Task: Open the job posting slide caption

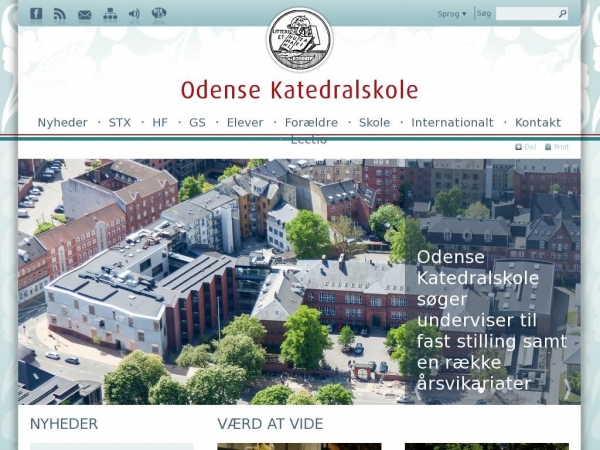Action: [491, 320]
